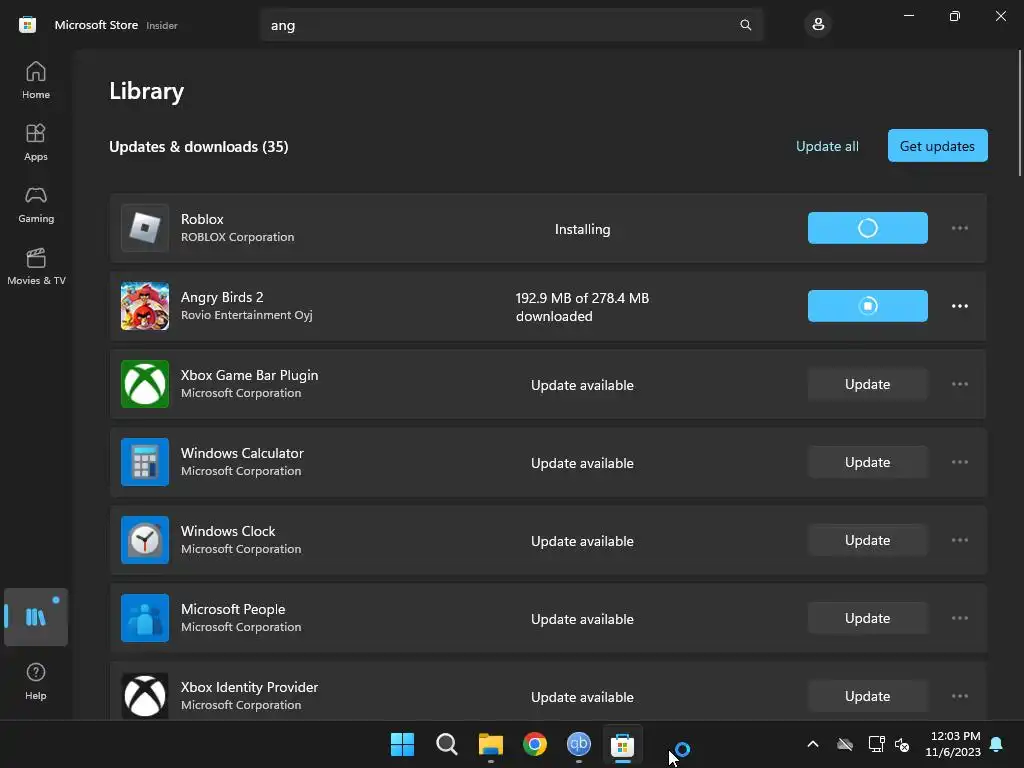Click the Microsoft Store logo icon
This screenshot has width=1024, height=768.
click(x=27, y=25)
